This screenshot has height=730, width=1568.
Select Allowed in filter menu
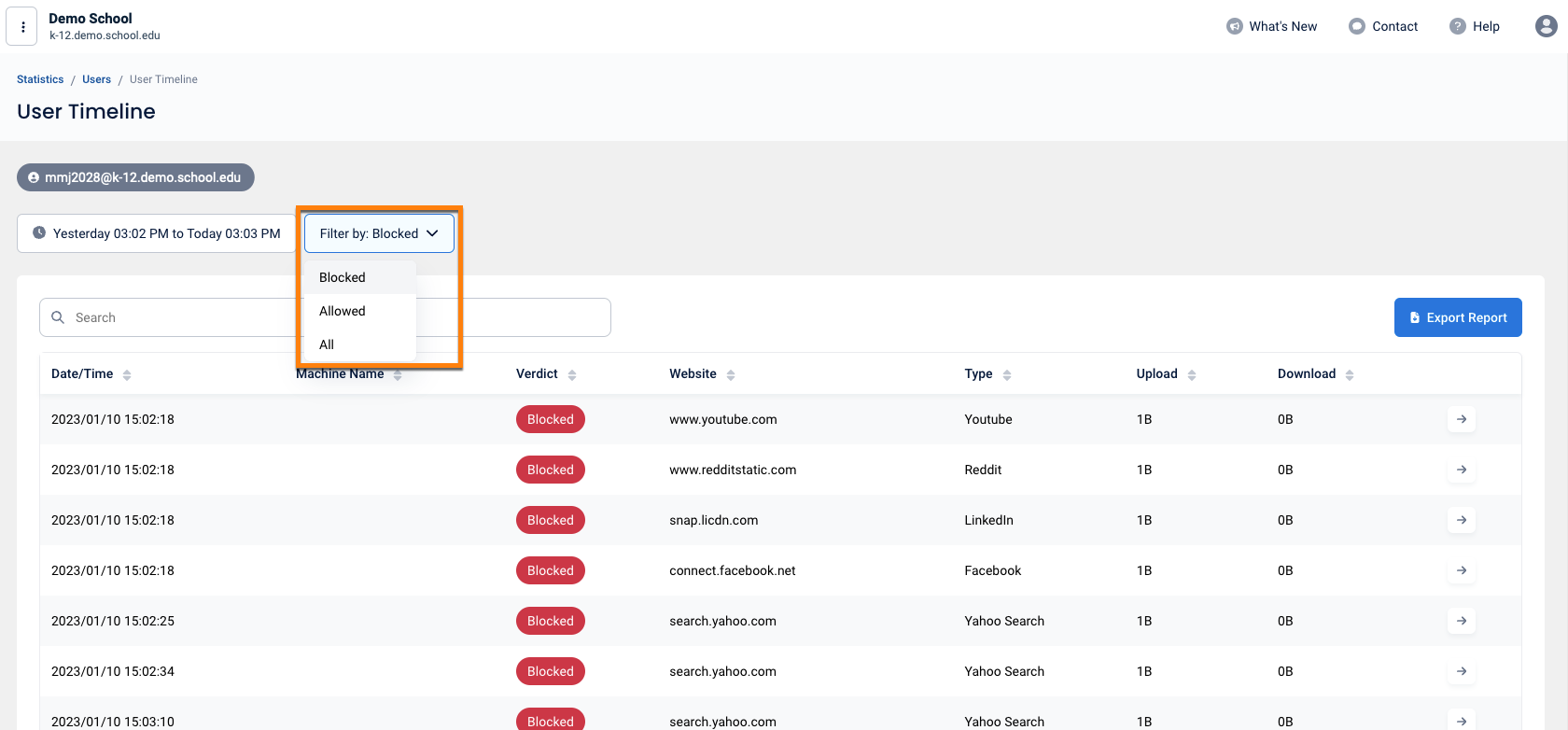(x=359, y=311)
